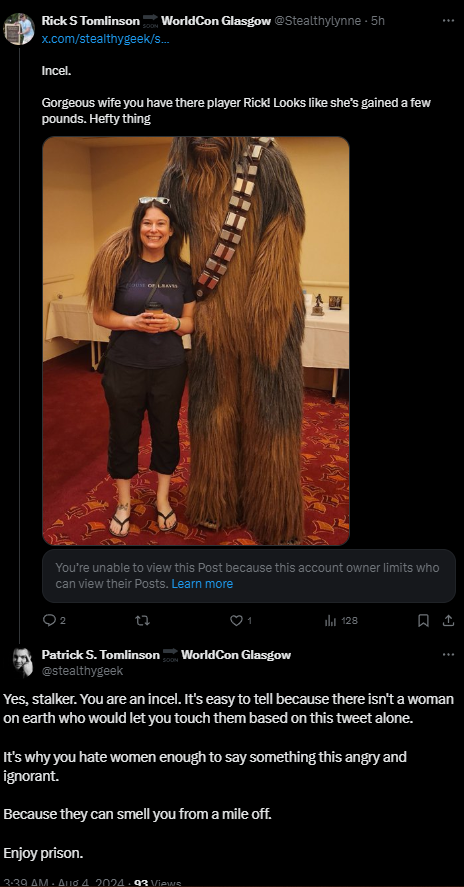Click the Learn more link
Viewport: 464px width, 887px height.
point(202,584)
